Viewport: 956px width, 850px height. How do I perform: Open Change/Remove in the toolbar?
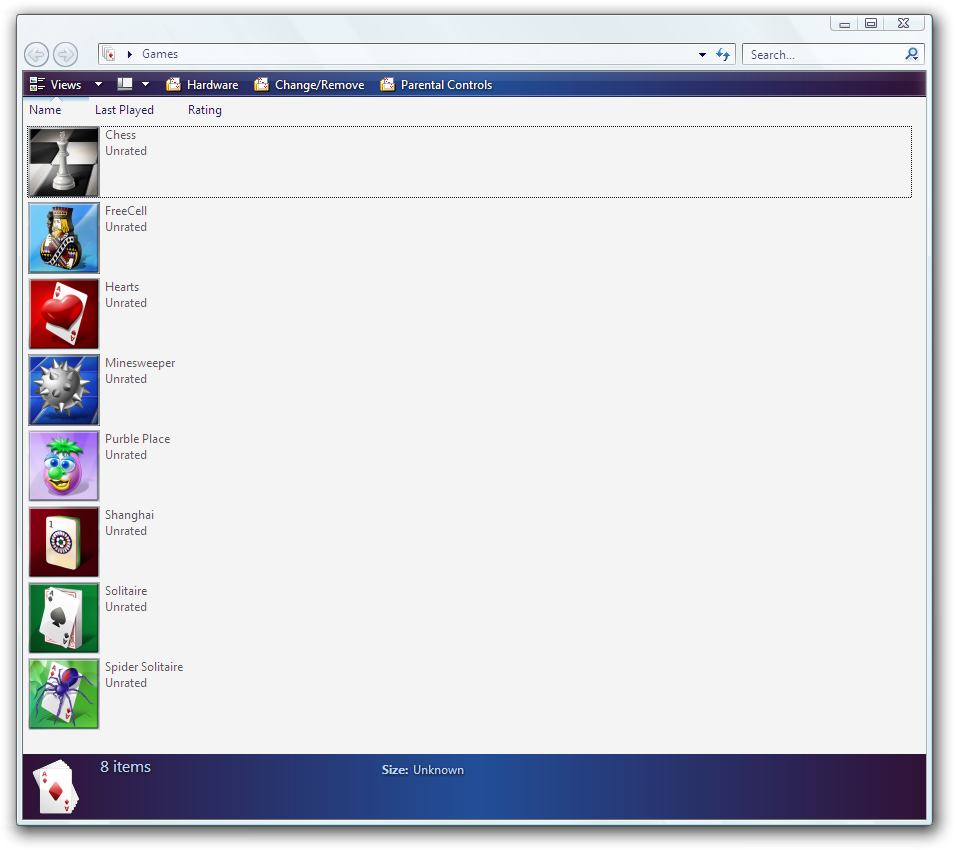click(x=309, y=85)
